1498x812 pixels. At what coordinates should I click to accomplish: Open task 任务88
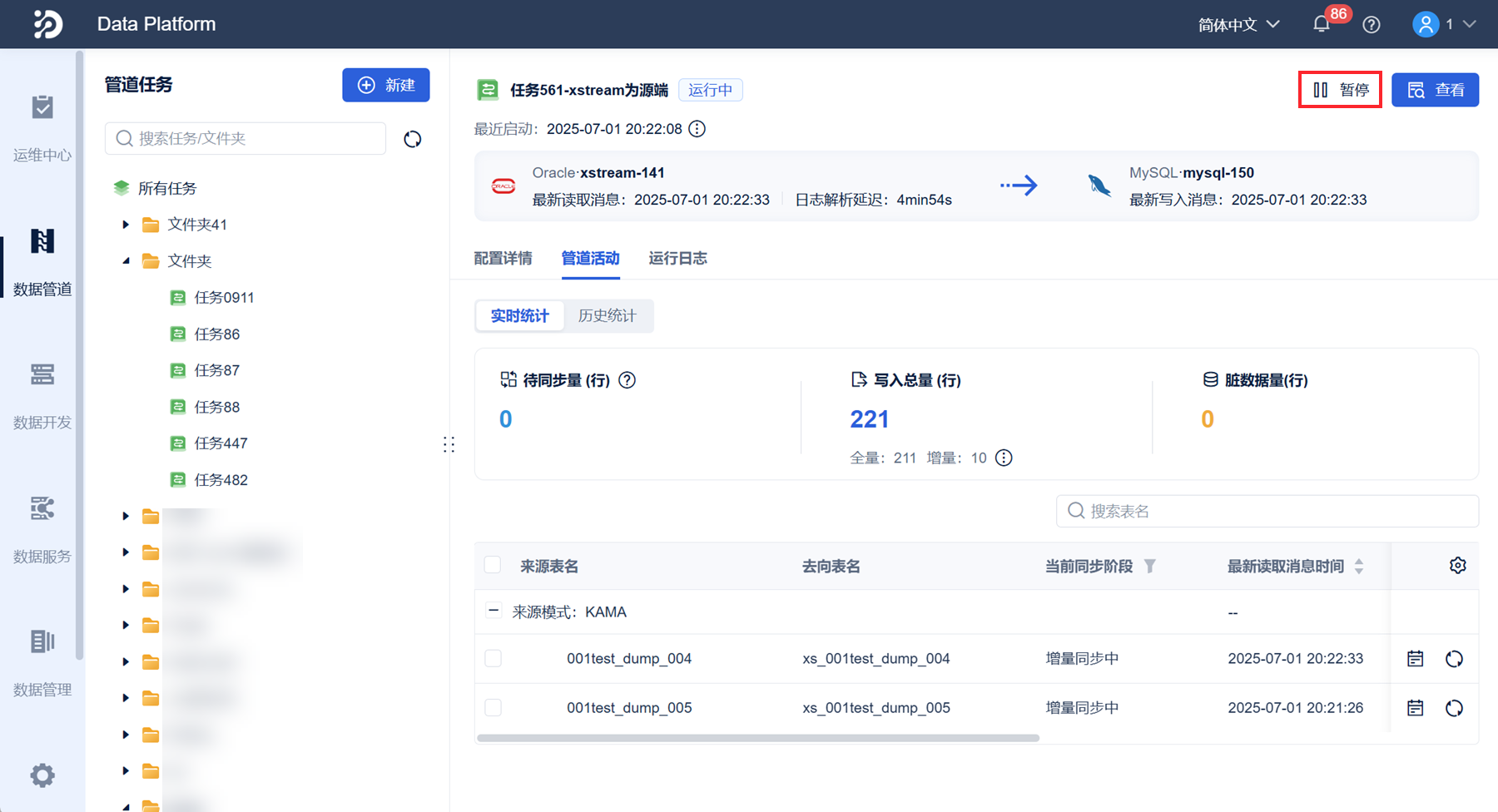[x=216, y=407]
